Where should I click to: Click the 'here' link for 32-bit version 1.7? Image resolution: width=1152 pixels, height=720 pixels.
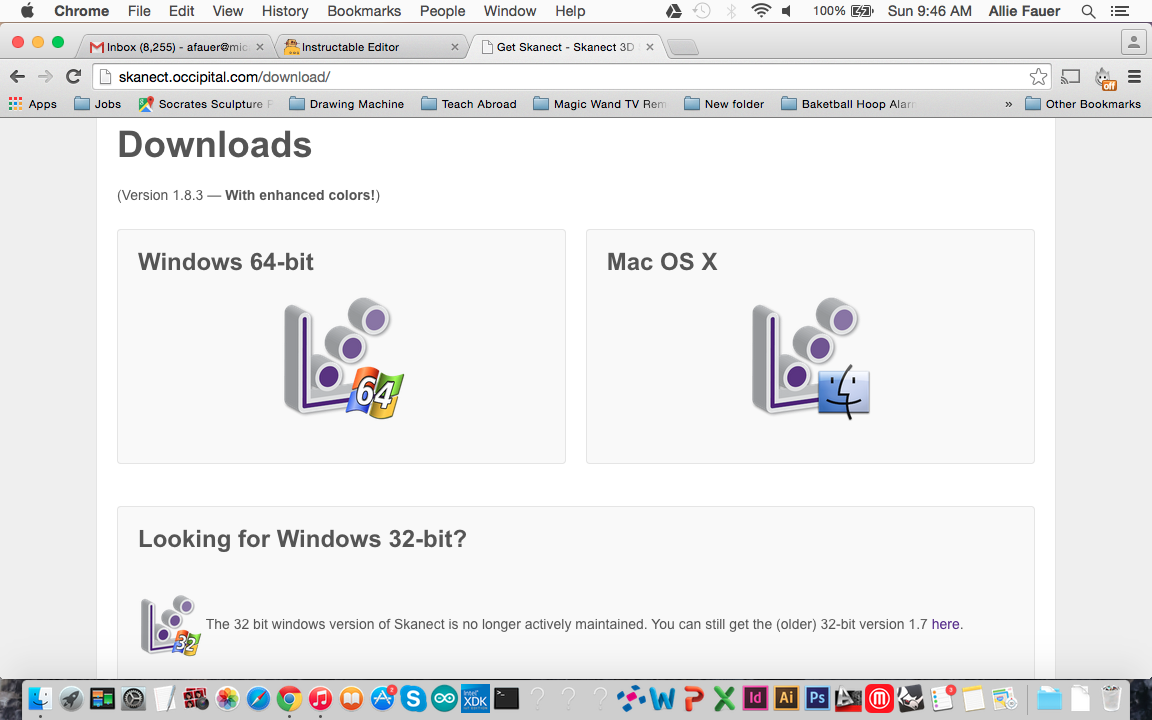coord(946,624)
